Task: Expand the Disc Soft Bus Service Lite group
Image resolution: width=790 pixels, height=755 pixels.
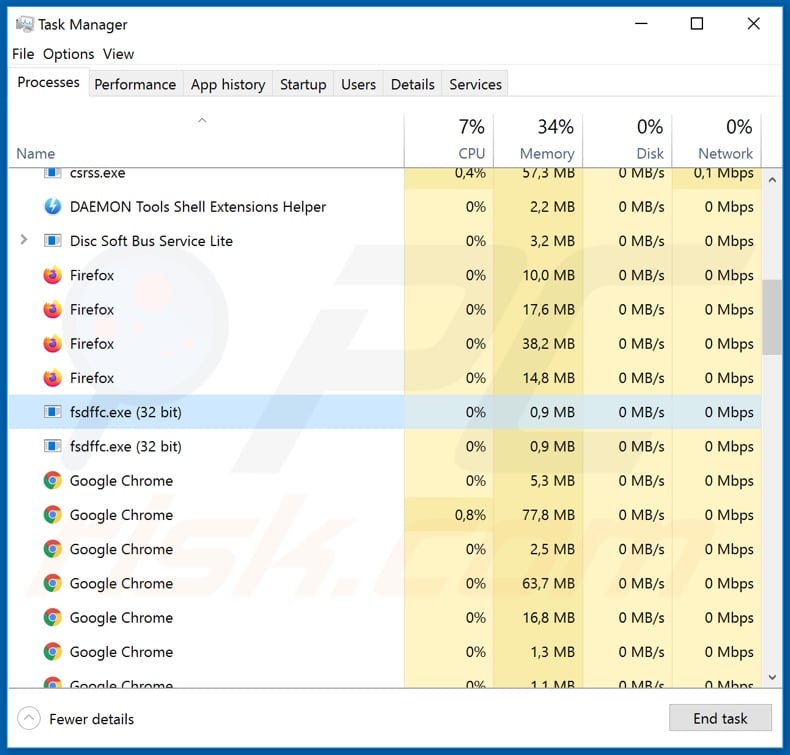Action: (23, 240)
